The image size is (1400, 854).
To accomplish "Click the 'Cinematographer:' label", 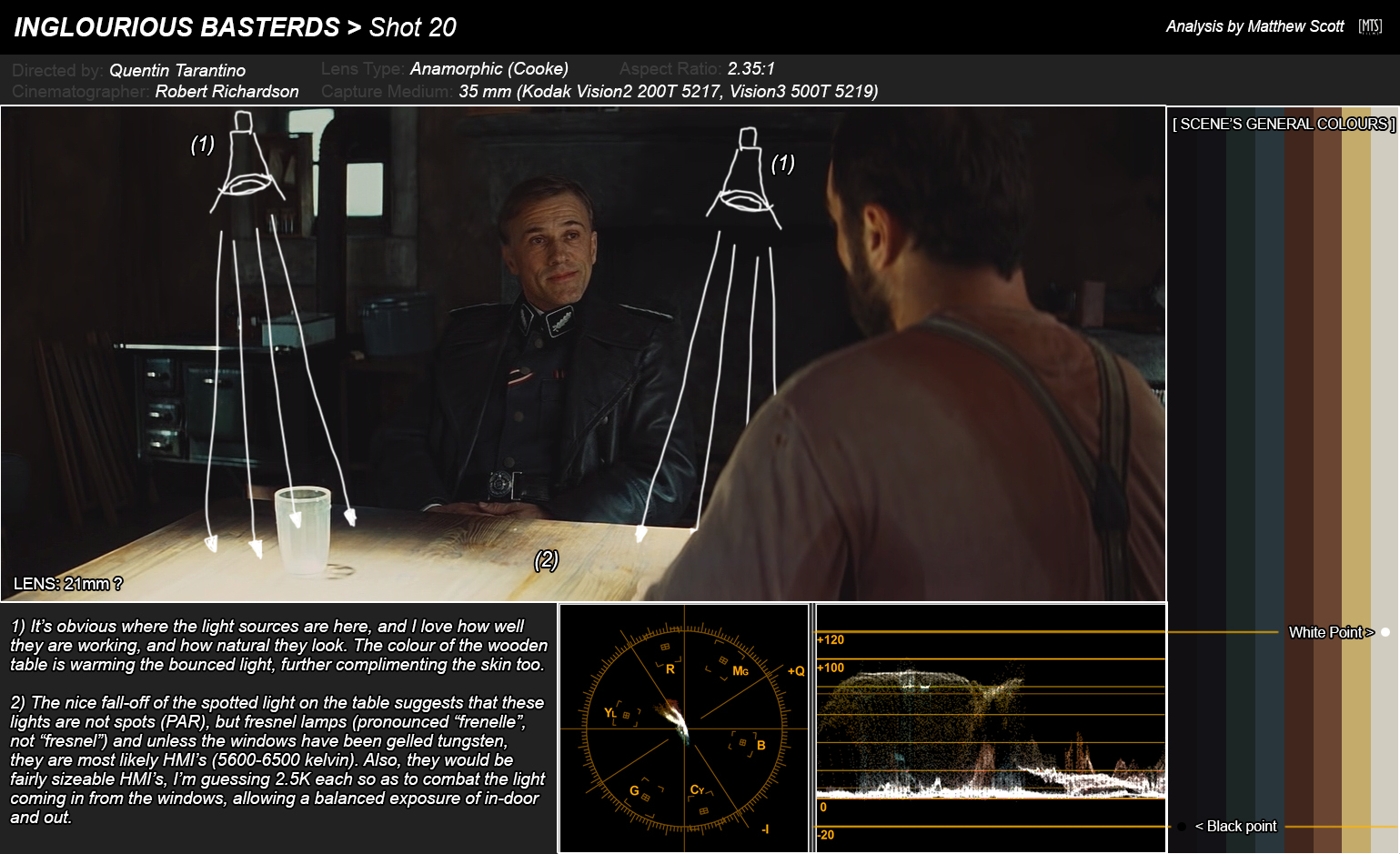I will 81,91.
